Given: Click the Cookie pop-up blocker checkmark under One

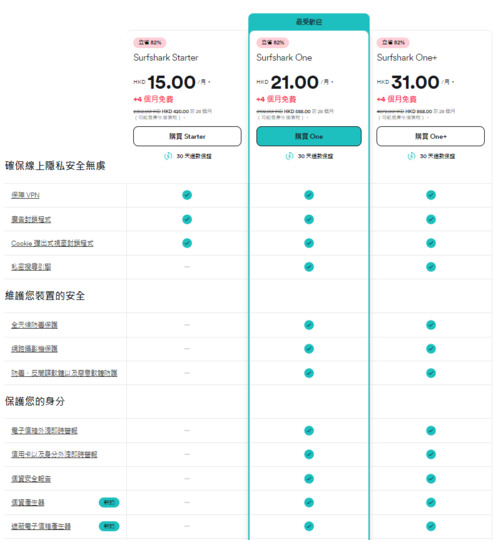Looking at the screenshot, I should tap(309, 243).
